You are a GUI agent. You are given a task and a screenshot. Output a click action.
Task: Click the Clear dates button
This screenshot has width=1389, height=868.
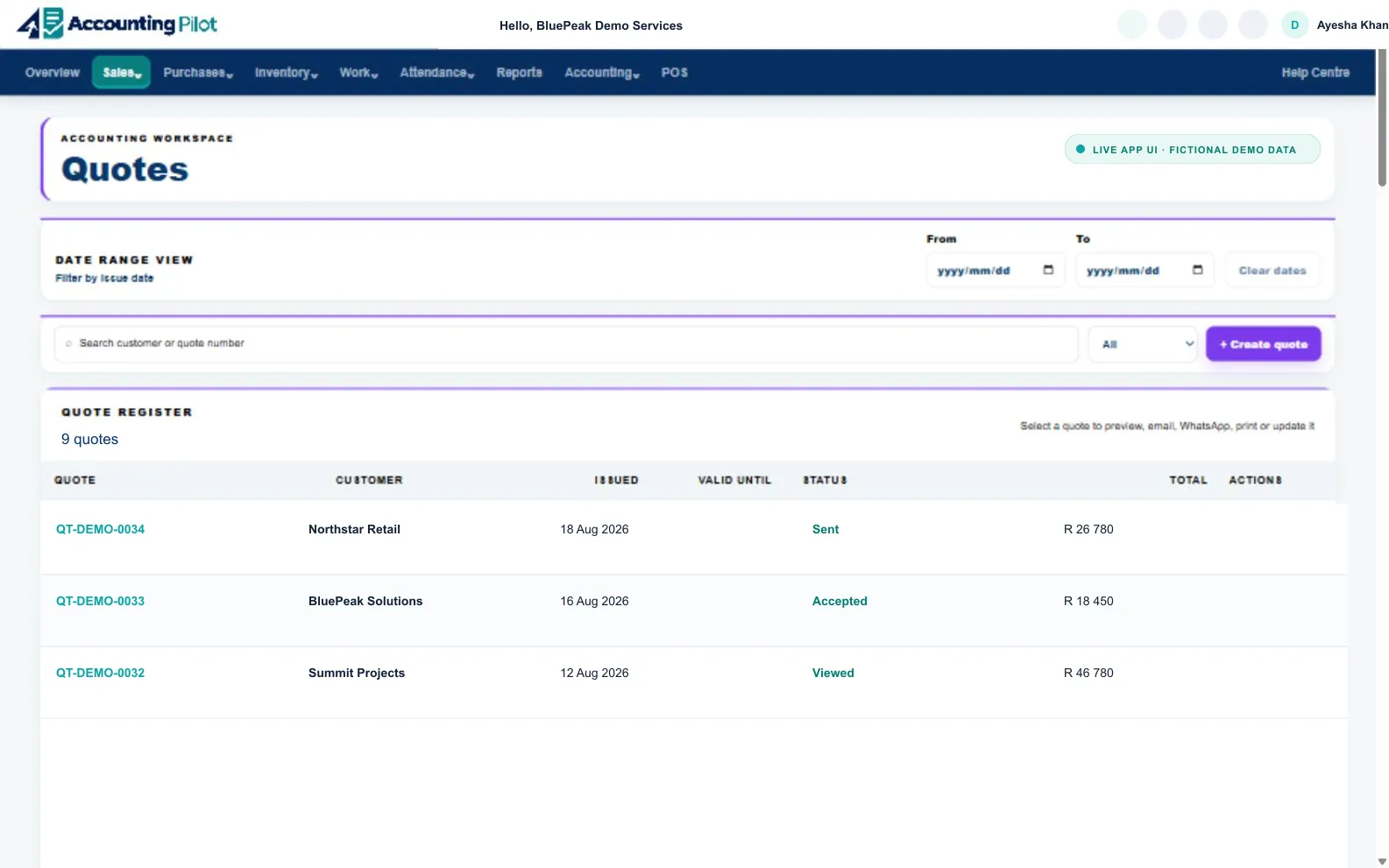(1272, 271)
